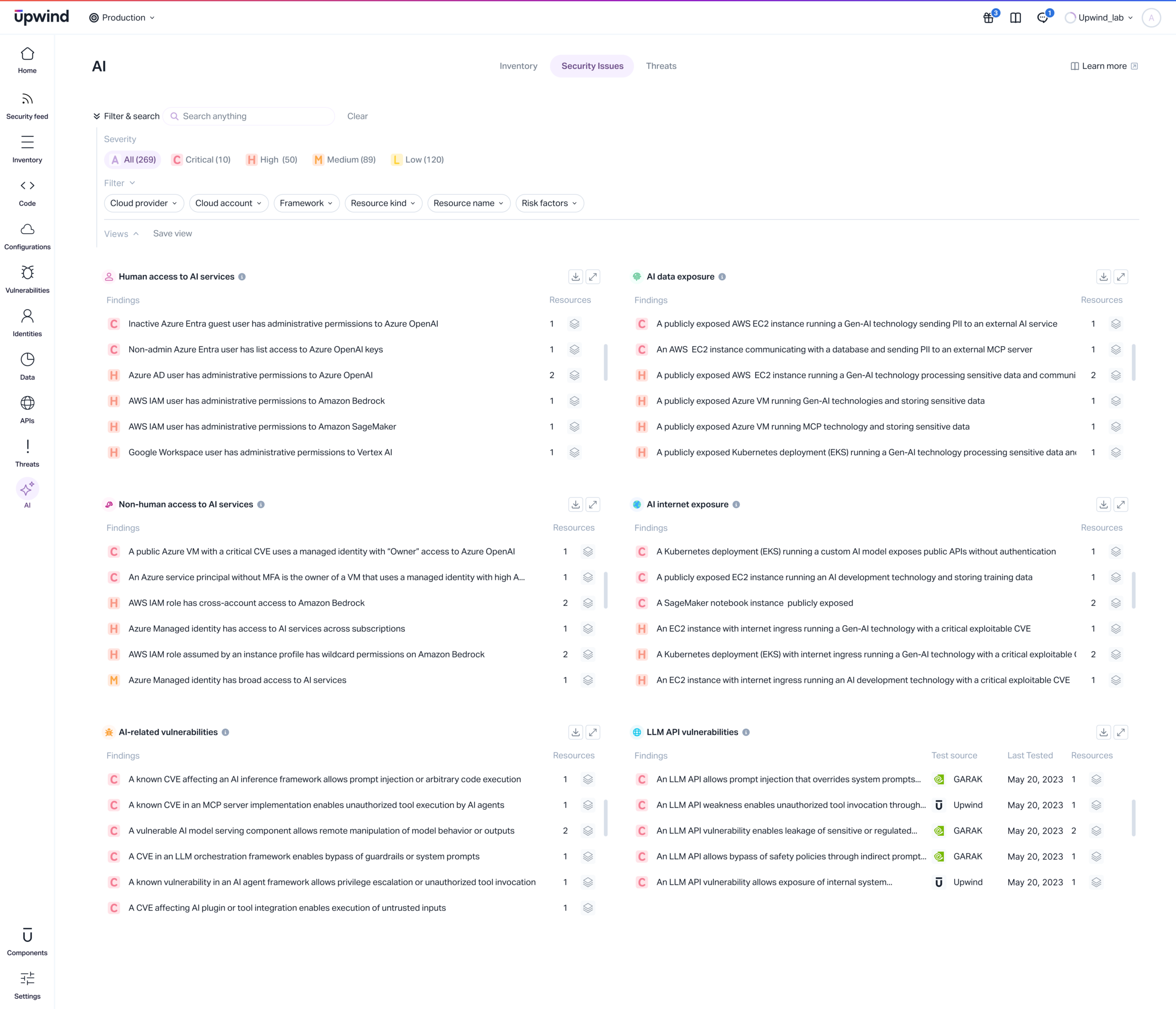Filter severity by All (269)

133,159
